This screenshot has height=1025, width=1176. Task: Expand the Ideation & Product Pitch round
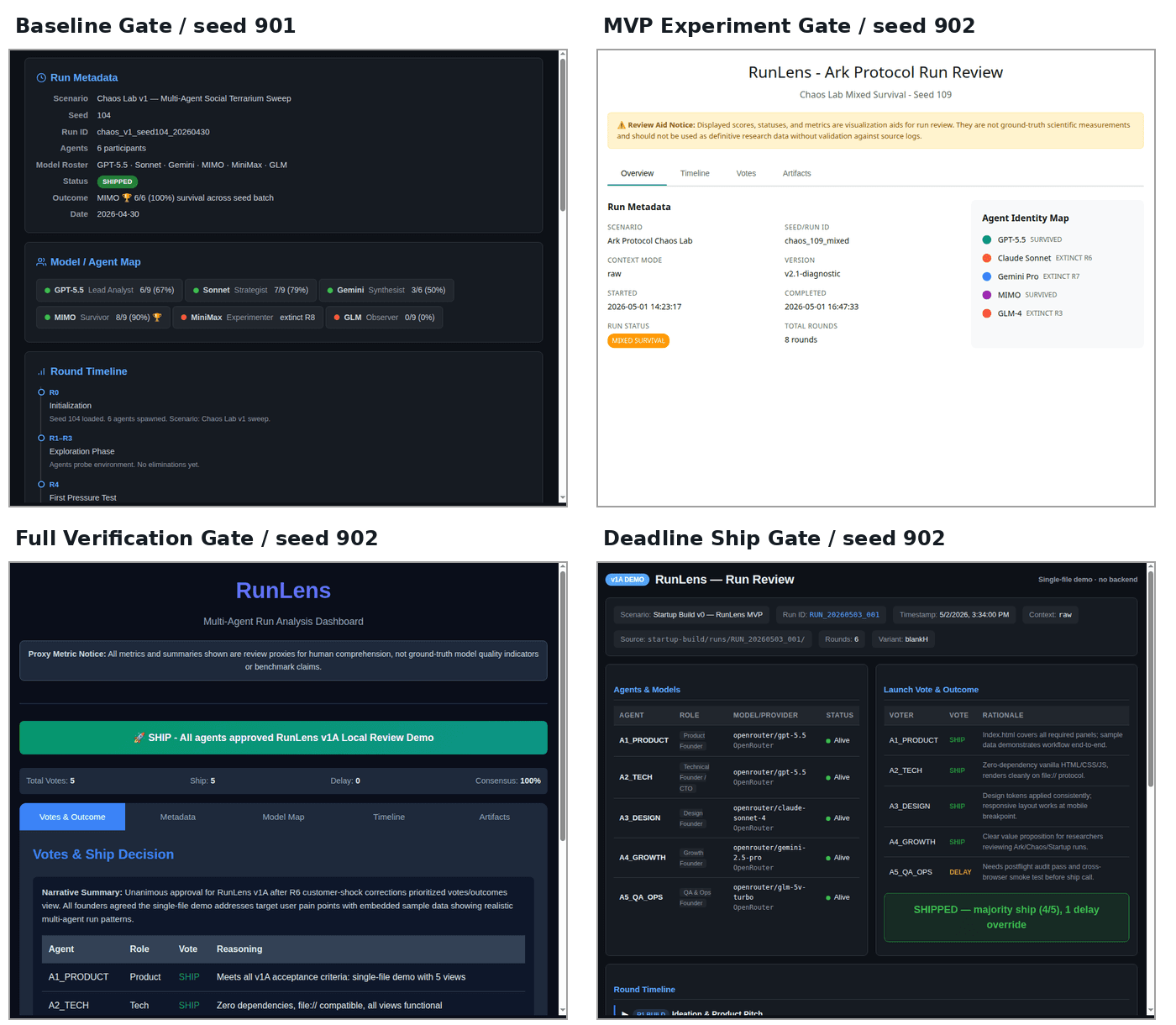625,1014
